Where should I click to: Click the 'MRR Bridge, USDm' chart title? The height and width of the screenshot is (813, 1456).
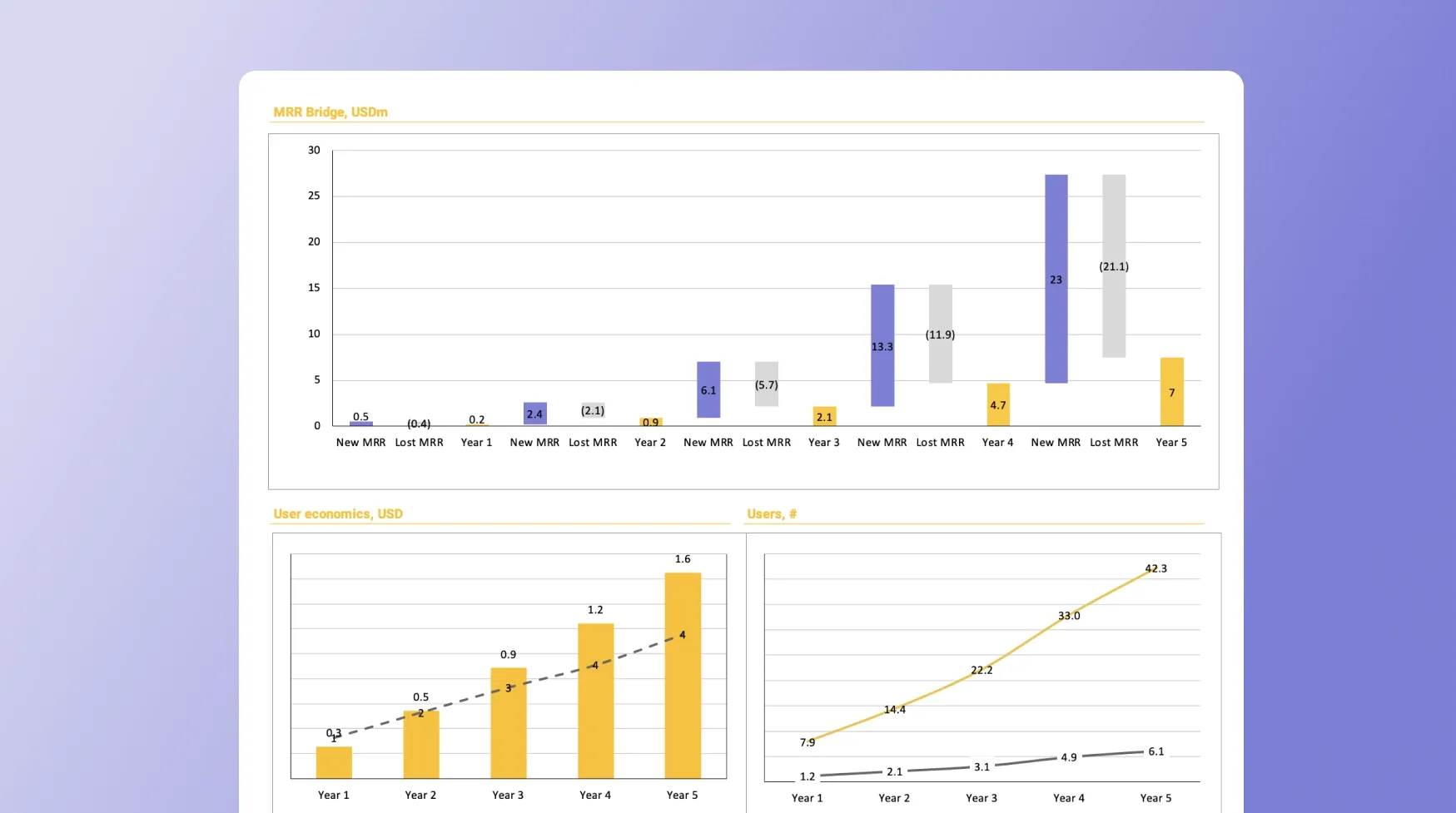click(330, 112)
